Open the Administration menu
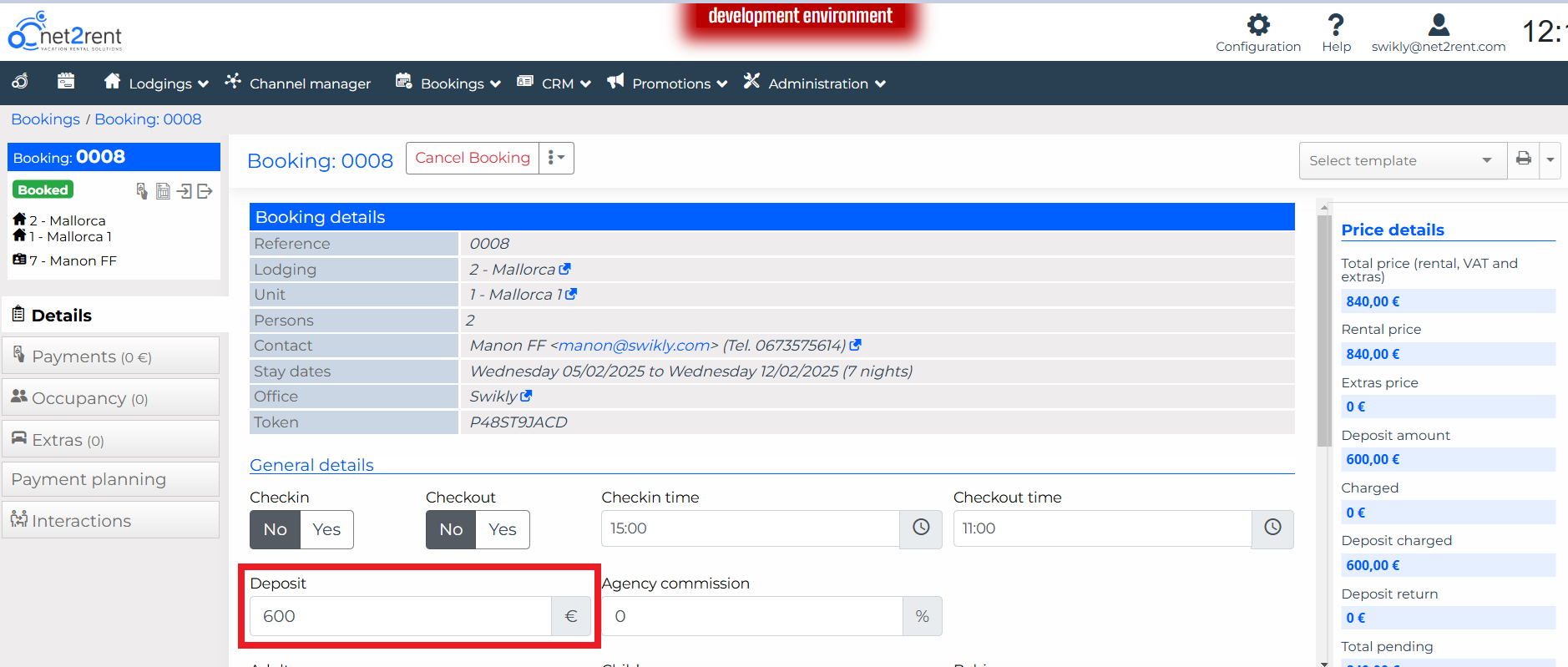This screenshot has height=667, width=1568. pos(815,83)
